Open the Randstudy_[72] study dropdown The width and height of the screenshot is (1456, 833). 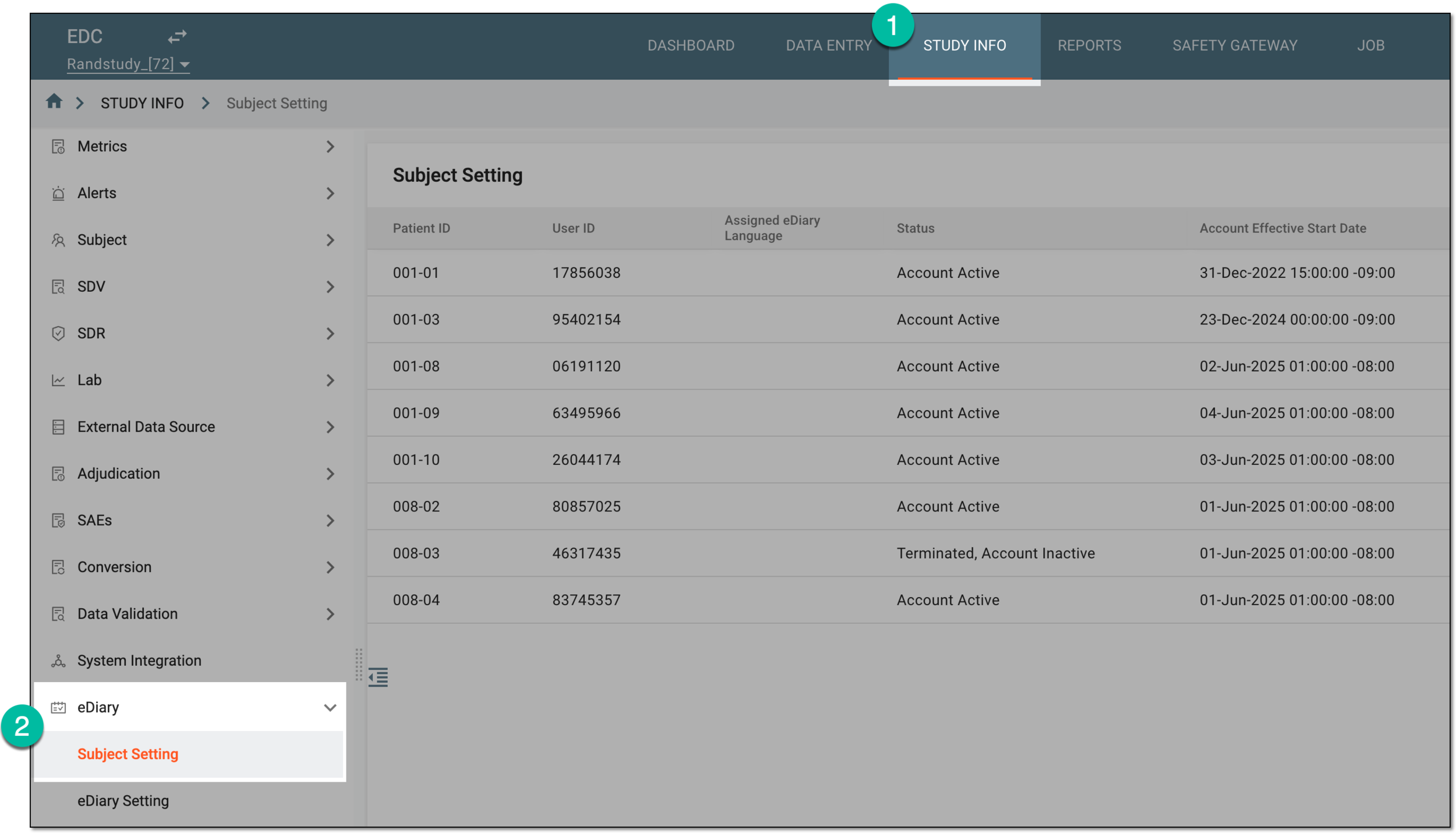click(129, 63)
